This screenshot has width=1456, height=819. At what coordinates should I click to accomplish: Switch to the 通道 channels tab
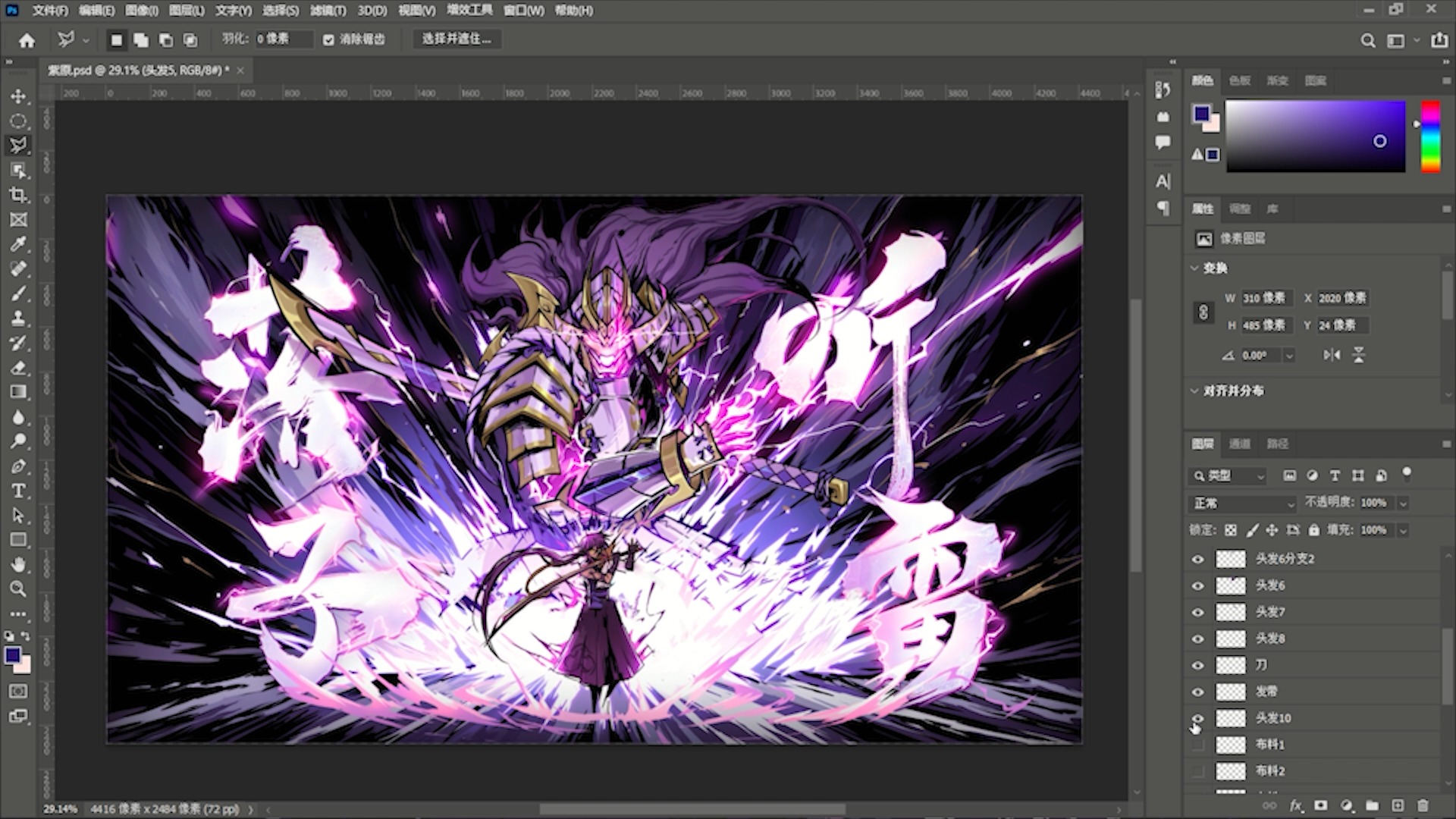point(1240,444)
